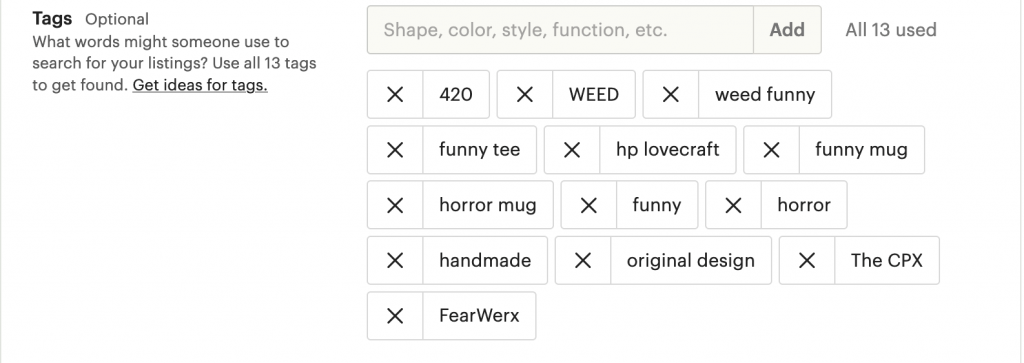The width and height of the screenshot is (1024, 363).
Task: Delete the original design tag
Action: (x=583, y=261)
